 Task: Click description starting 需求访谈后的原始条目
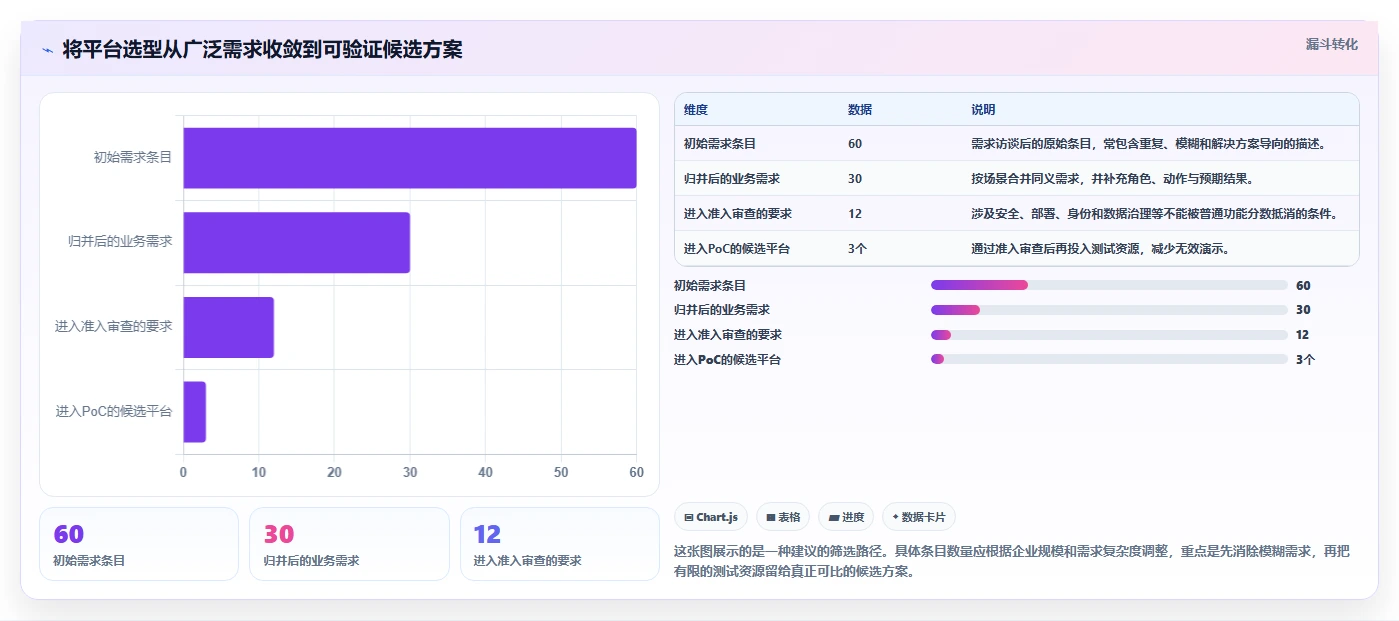click(1148, 143)
